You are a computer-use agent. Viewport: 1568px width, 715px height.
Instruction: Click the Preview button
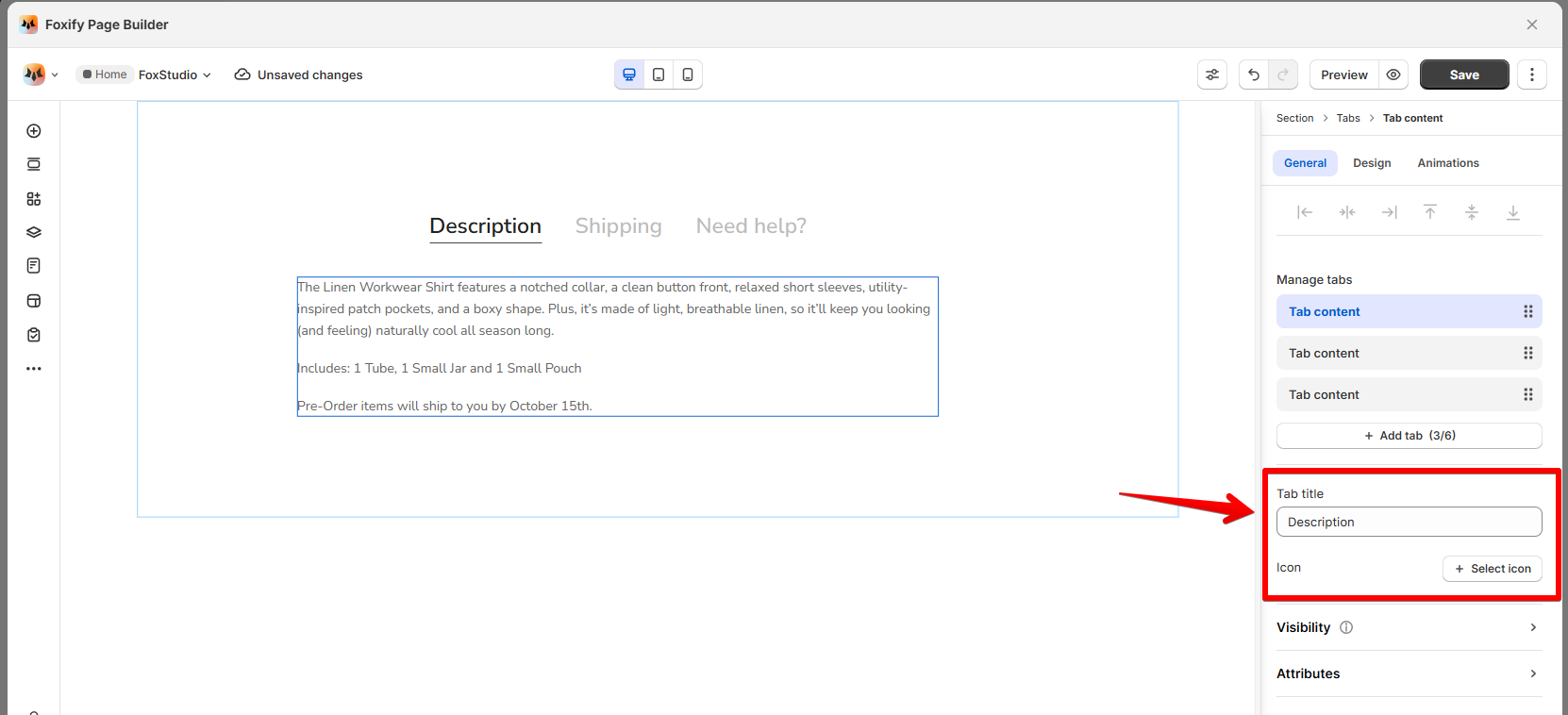point(1344,75)
